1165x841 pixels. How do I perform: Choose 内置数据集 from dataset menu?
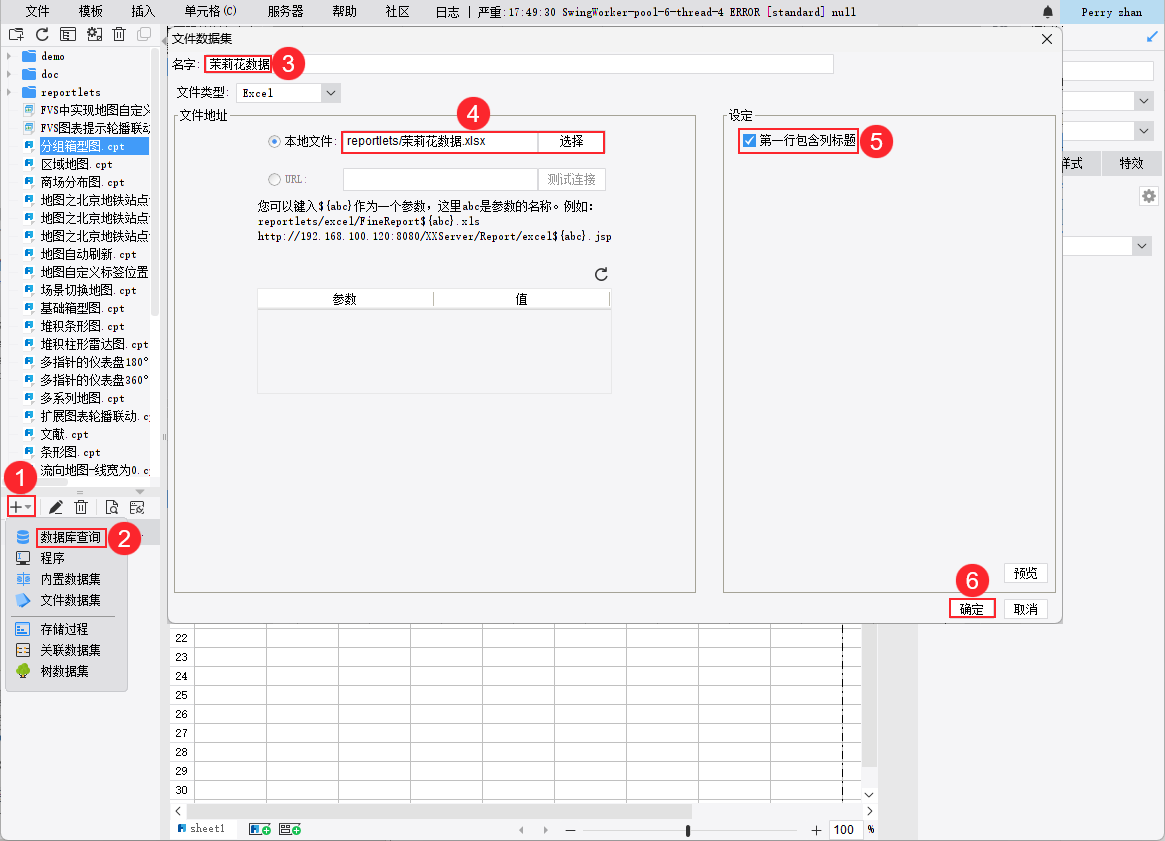[x=71, y=579]
